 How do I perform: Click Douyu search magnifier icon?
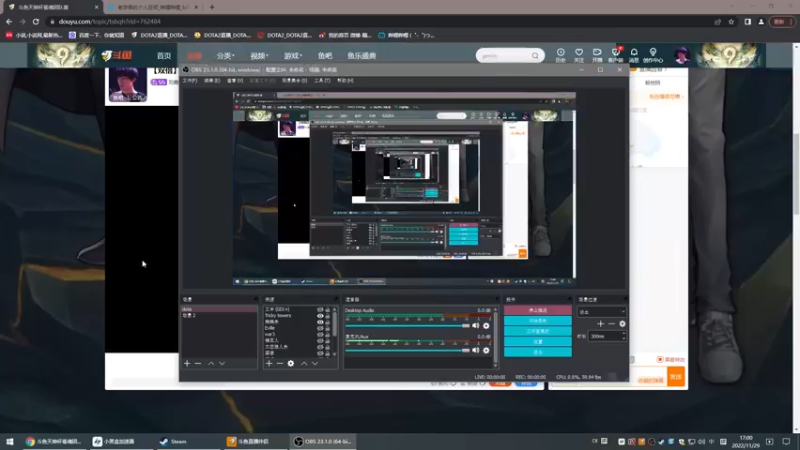coord(535,56)
